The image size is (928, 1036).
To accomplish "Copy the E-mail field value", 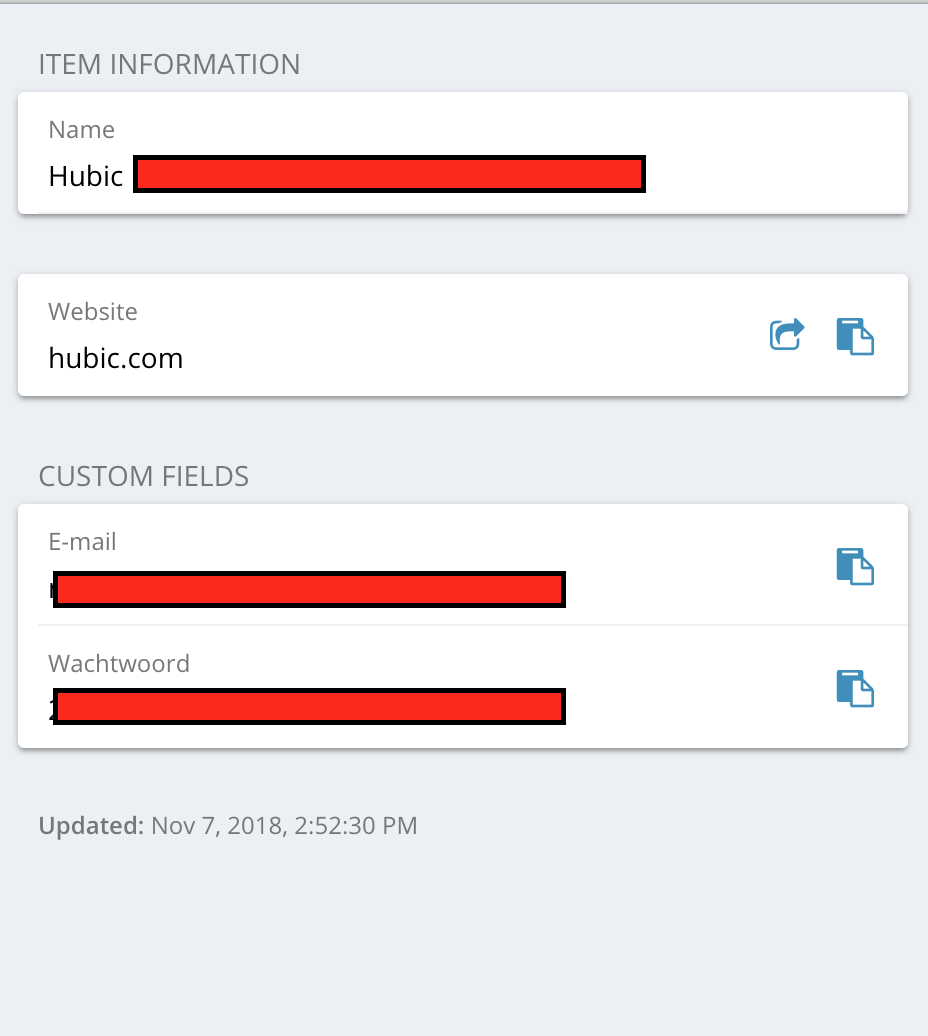I will pos(855,566).
